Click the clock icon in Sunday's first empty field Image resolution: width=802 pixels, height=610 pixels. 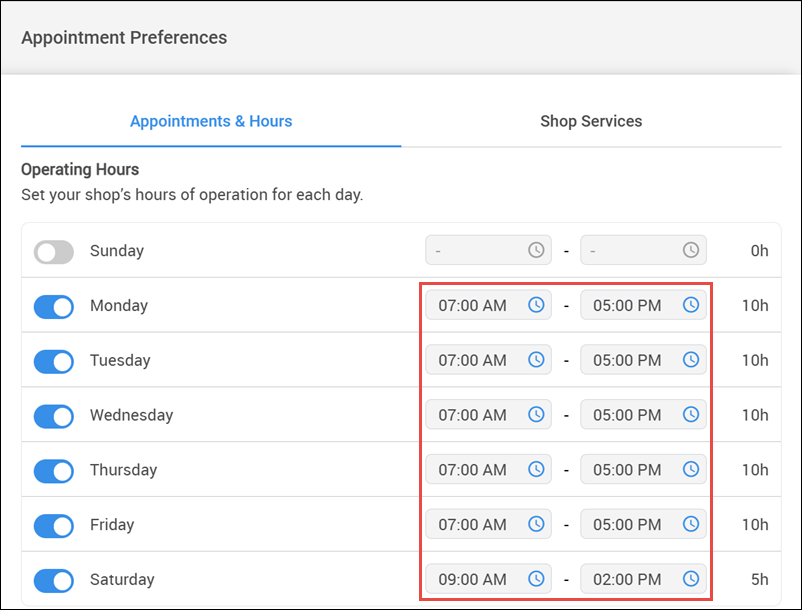[x=535, y=250]
